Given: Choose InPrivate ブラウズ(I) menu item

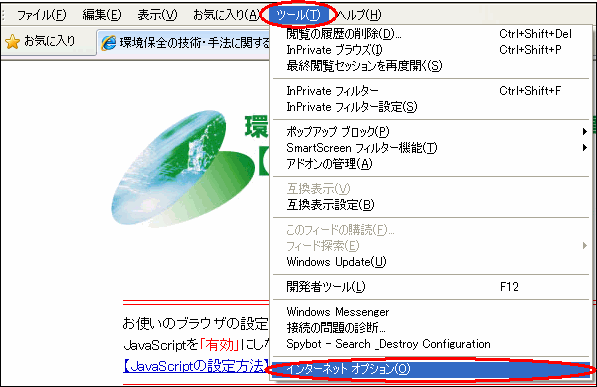Looking at the screenshot, I should pyautogui.click(x=431, y=50).
